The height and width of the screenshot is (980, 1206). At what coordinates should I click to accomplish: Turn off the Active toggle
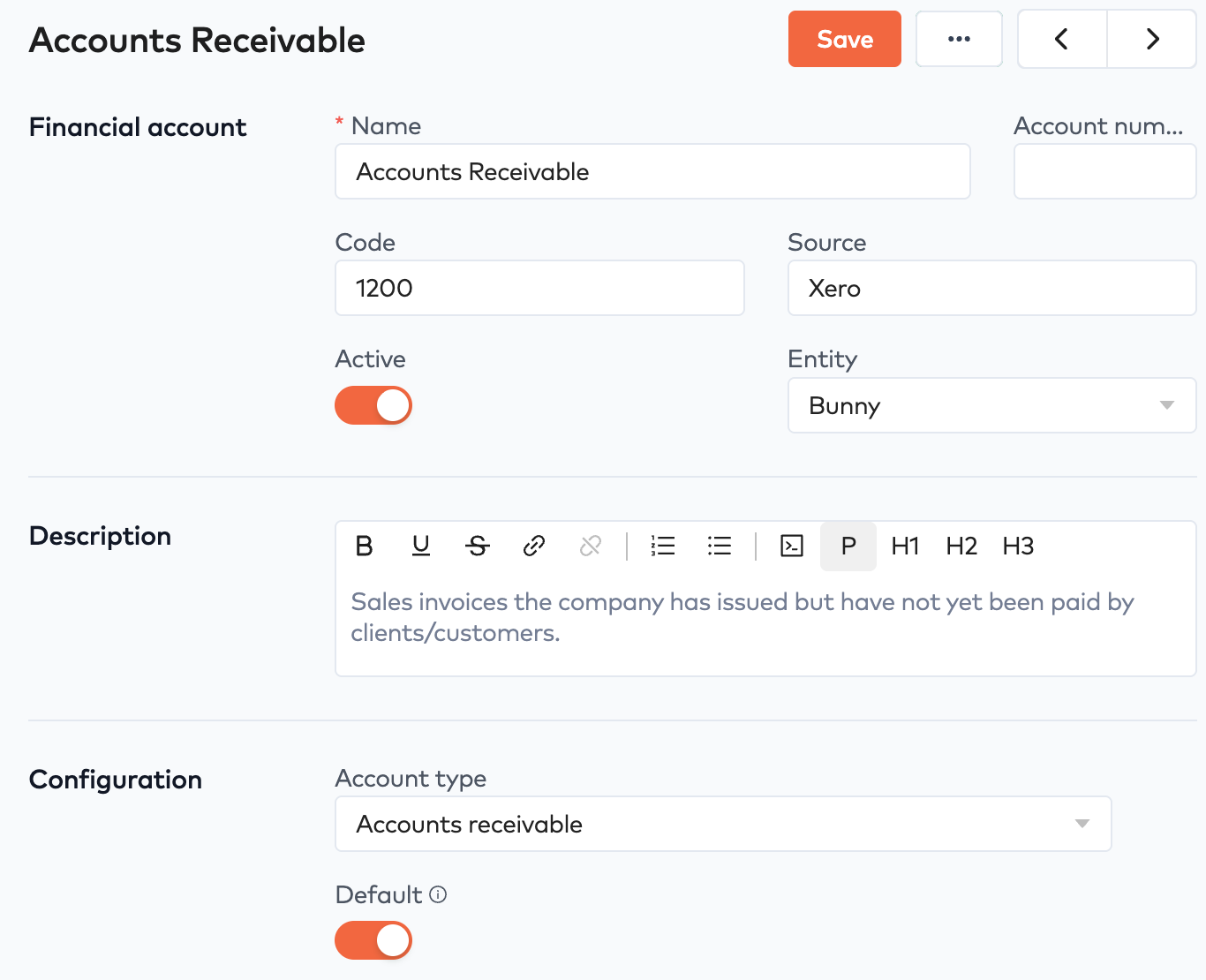(x=373, y=405)
